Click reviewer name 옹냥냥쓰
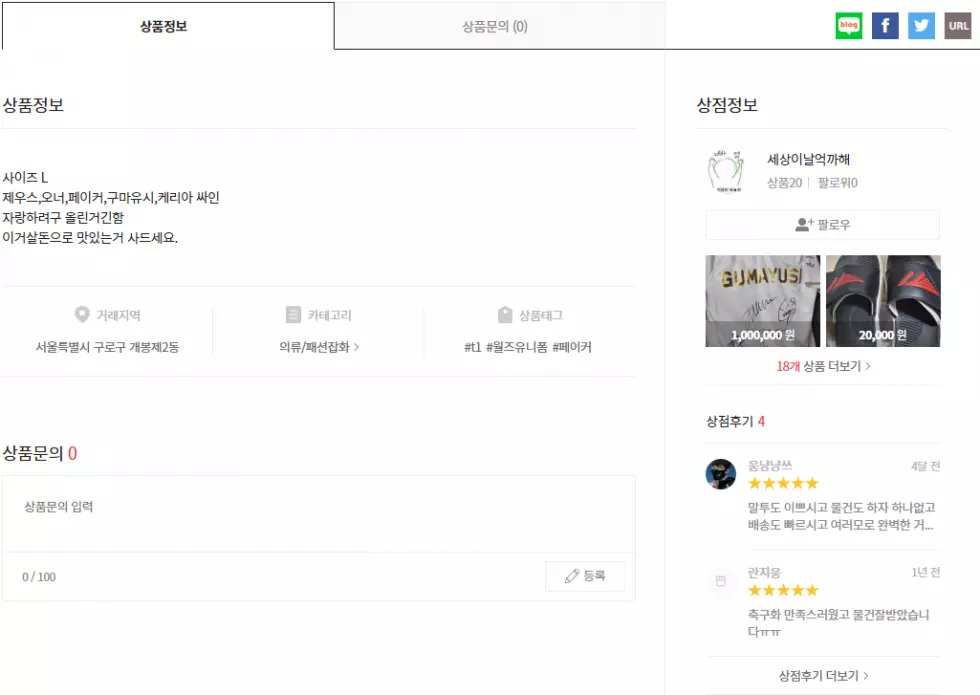Screen dimensions: 980x695 pos(770,466)
